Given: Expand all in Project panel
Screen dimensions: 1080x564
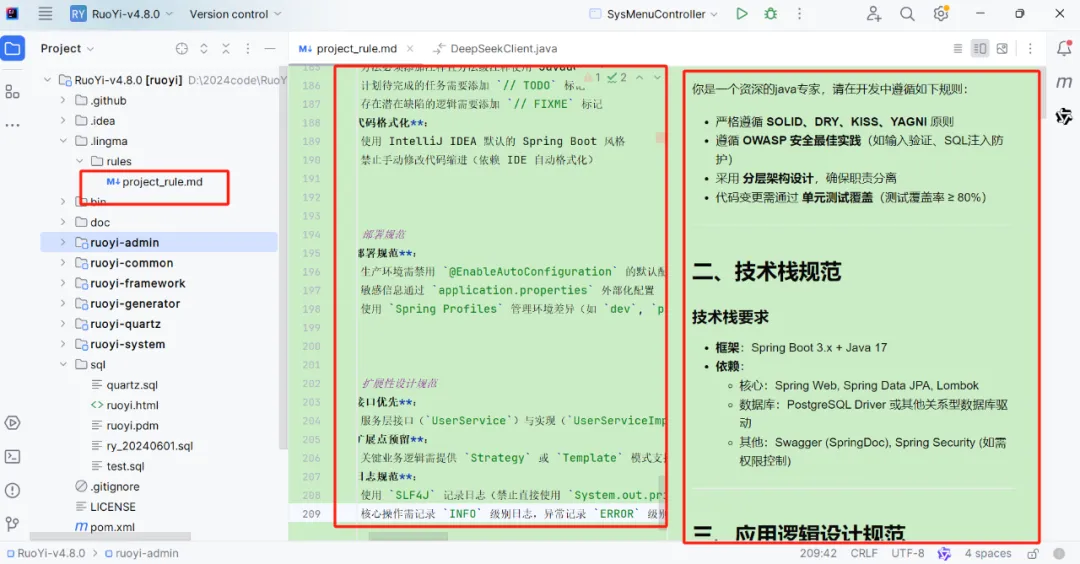Looking at the screenshot, I should pos(203,48).
